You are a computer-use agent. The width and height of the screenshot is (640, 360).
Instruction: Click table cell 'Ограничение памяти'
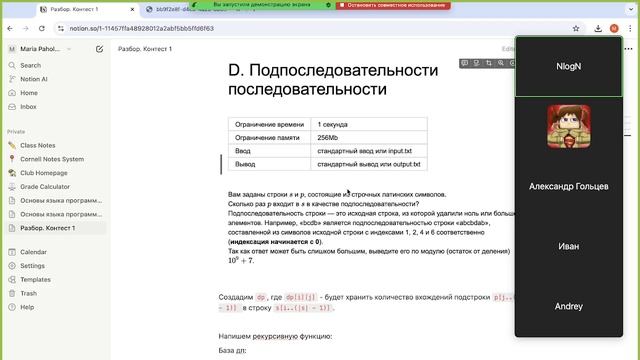click(x=269, y=138)
